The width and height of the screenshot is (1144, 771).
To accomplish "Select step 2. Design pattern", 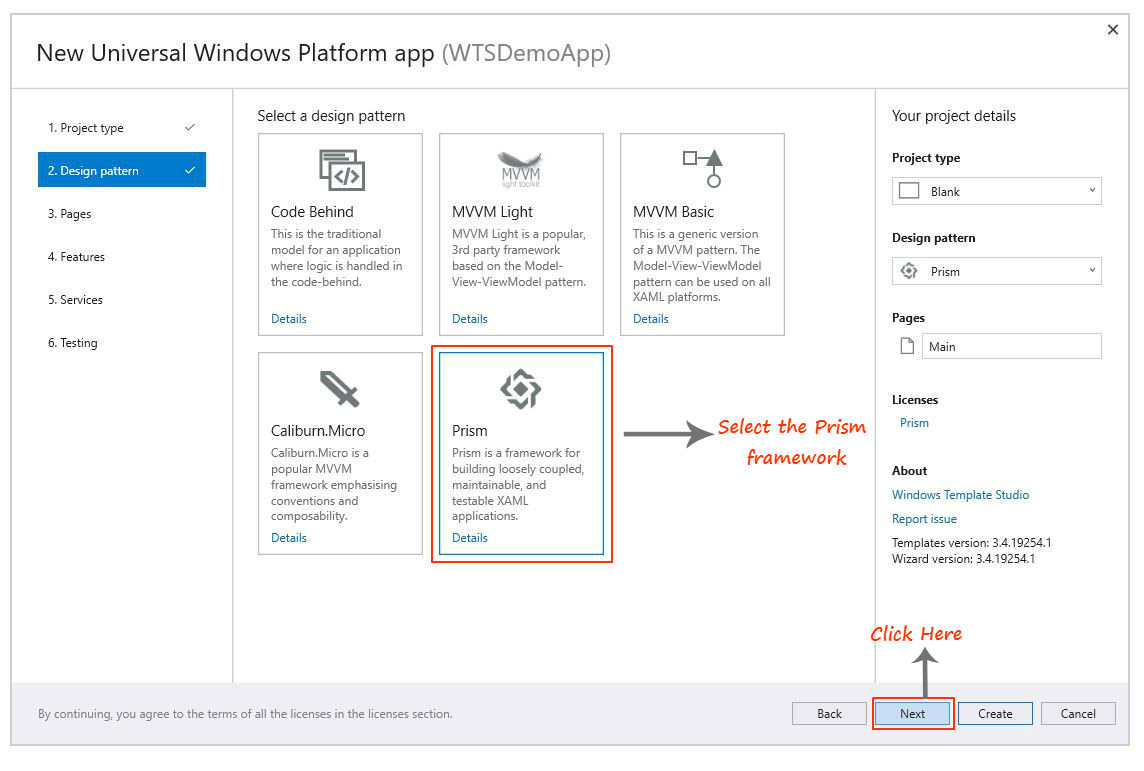I will tap(122, 170).
